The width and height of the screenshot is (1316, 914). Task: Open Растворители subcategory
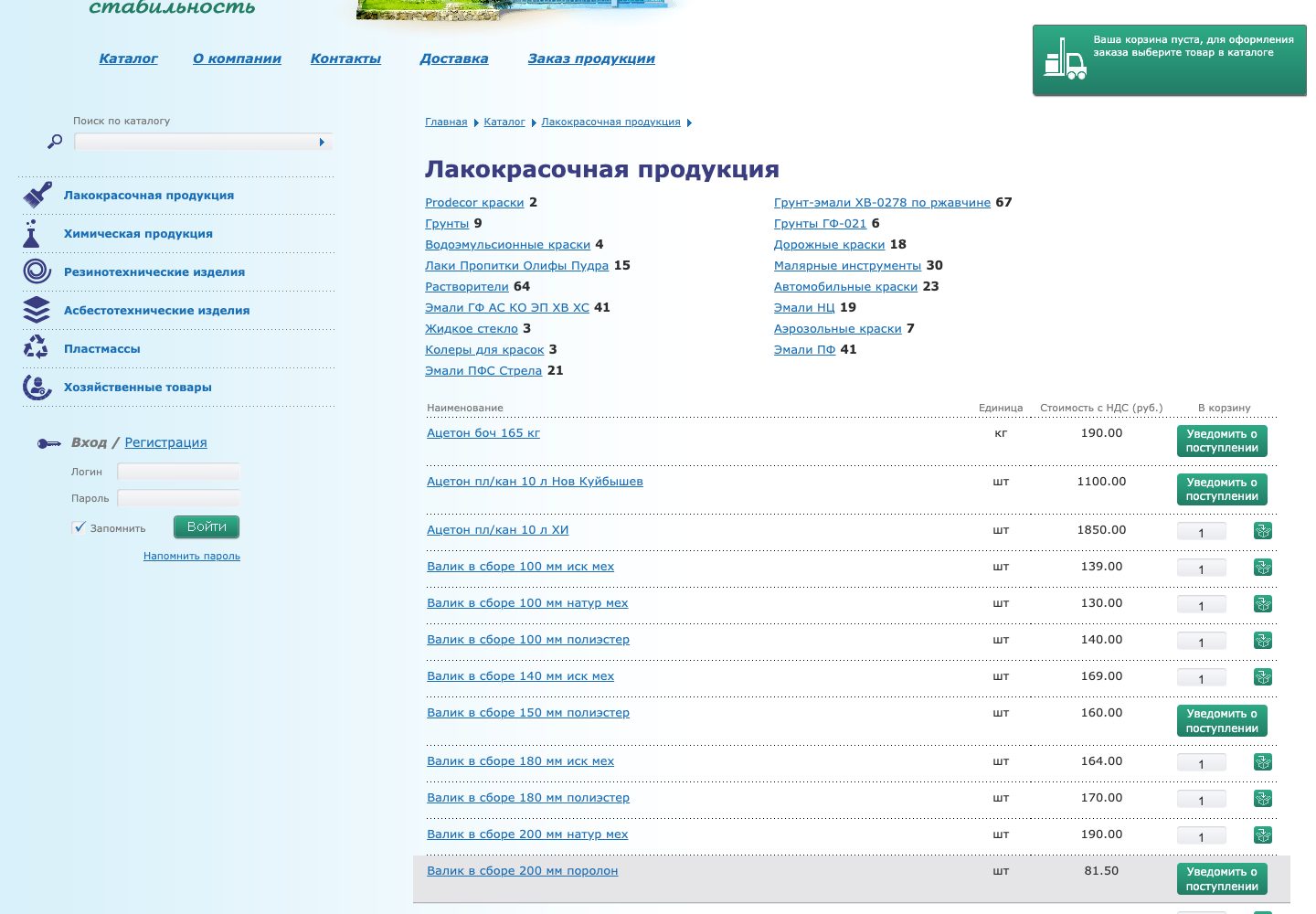[467, 286]
